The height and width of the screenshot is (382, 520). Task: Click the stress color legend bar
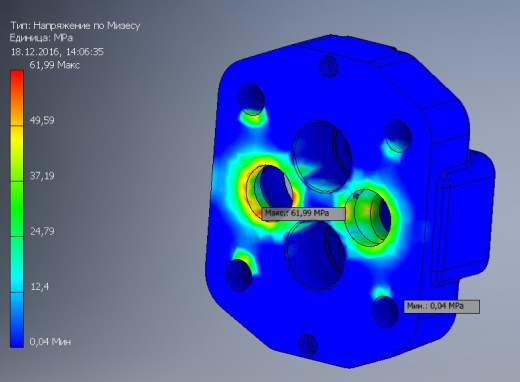17,209
